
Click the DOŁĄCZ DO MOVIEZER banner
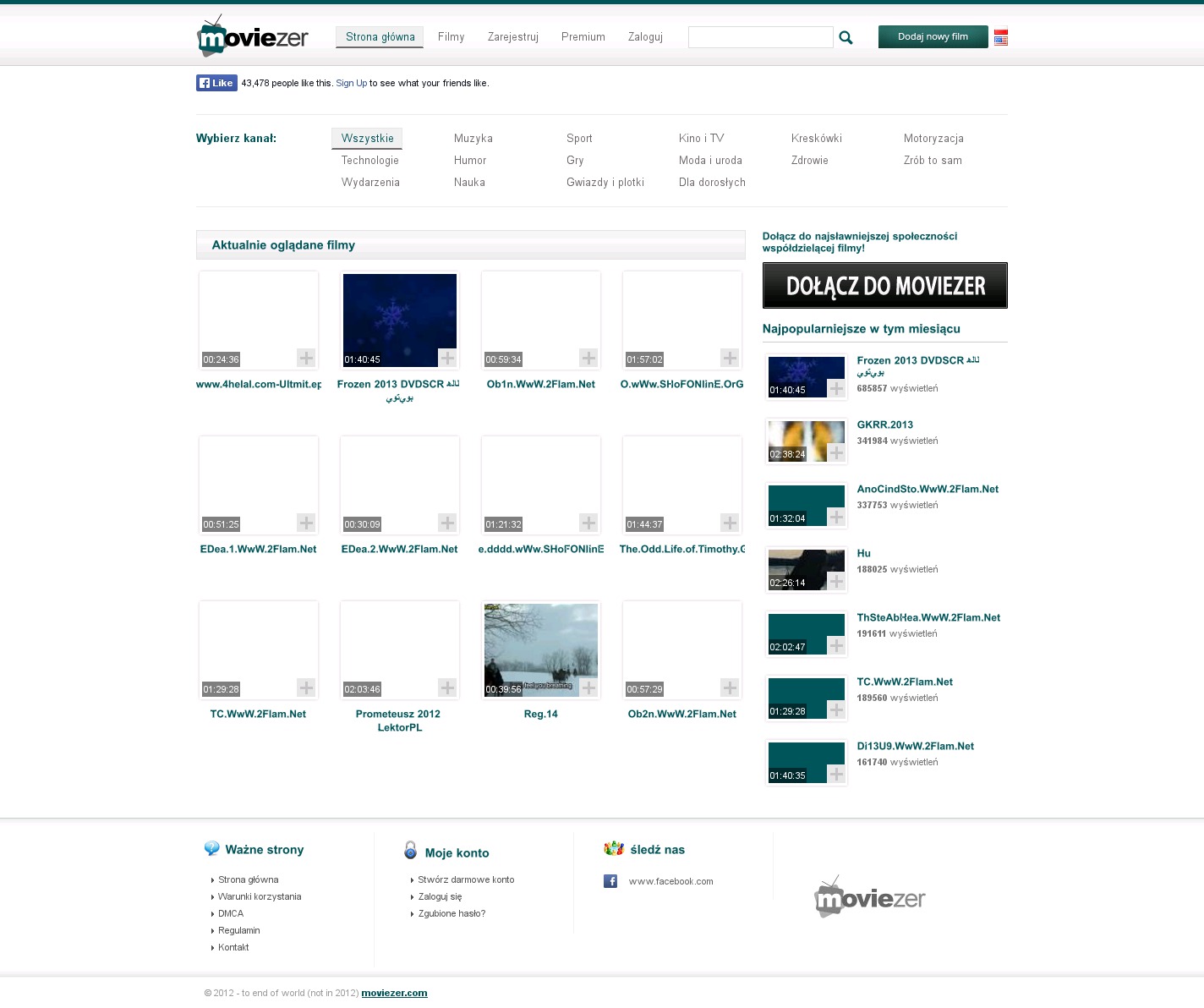884,286
